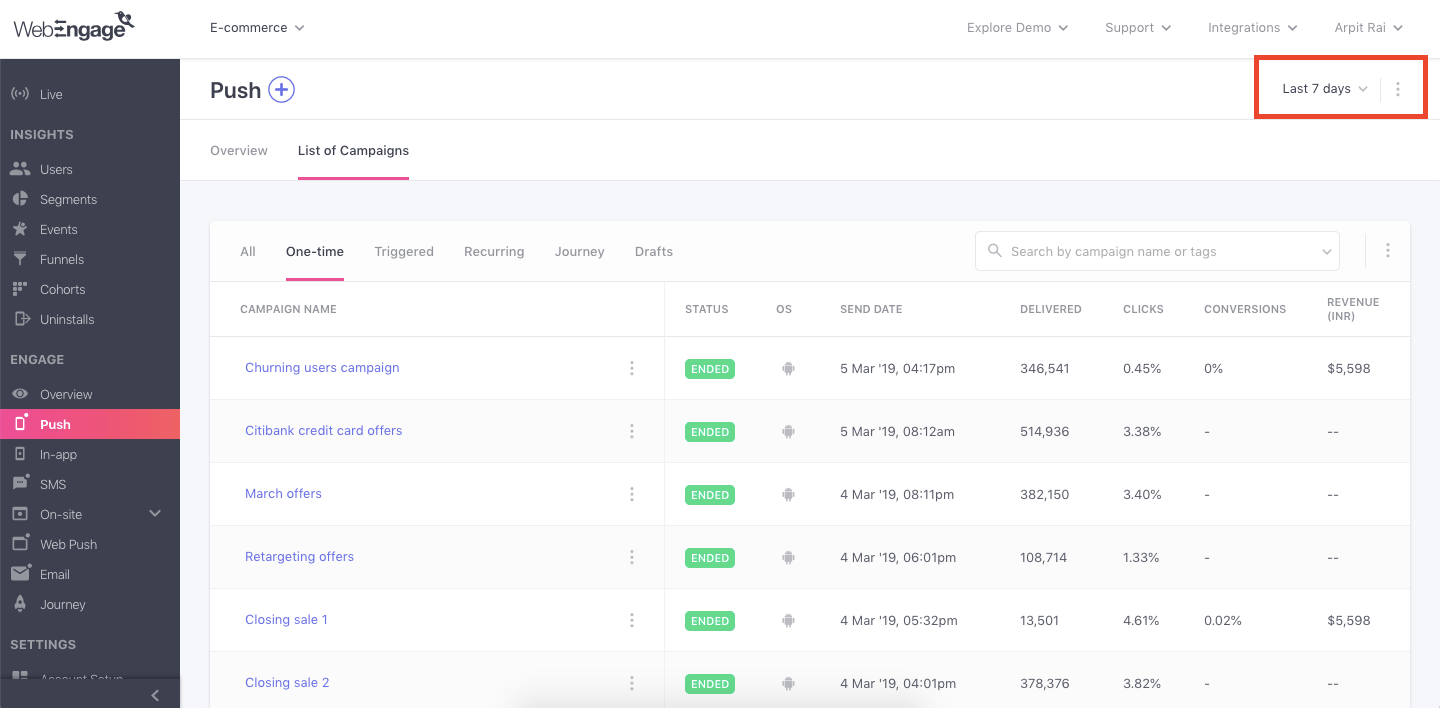This screenshot has width=1440, height=708.
Task: Open the Citibank credit card offers campaign
Action: 323,431
